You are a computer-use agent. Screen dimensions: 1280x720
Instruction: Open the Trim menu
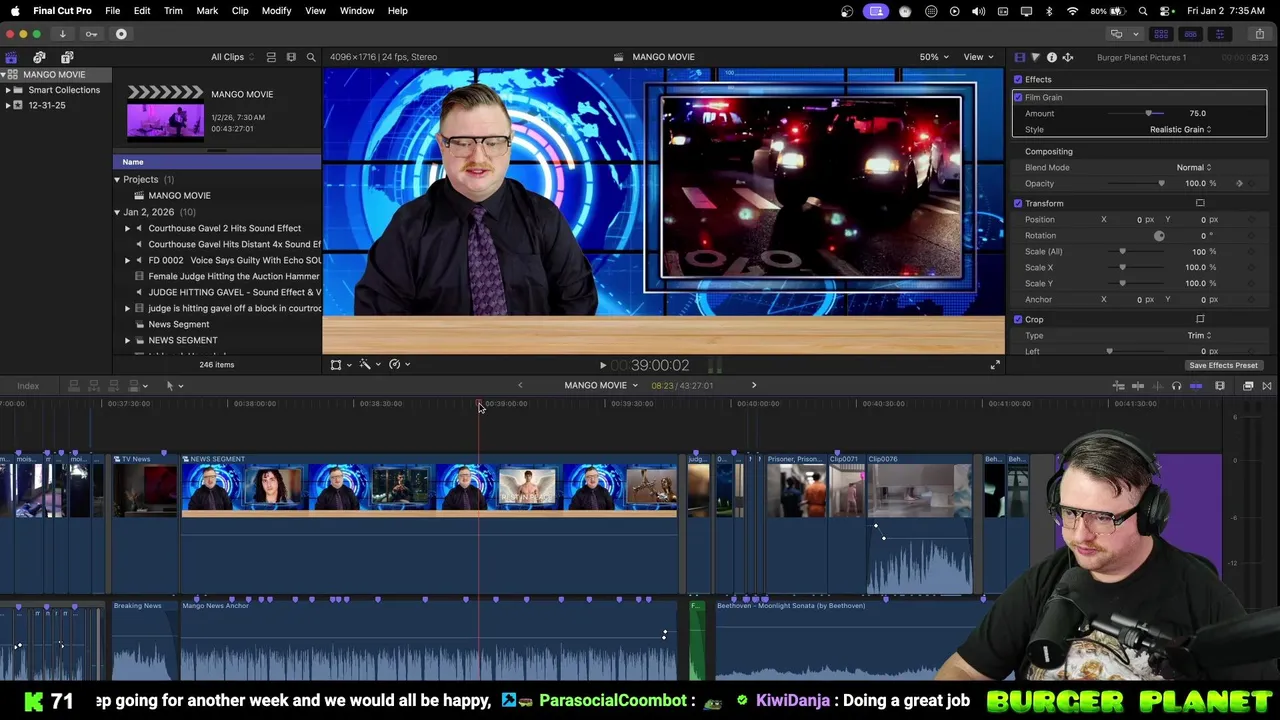(173, 11)
